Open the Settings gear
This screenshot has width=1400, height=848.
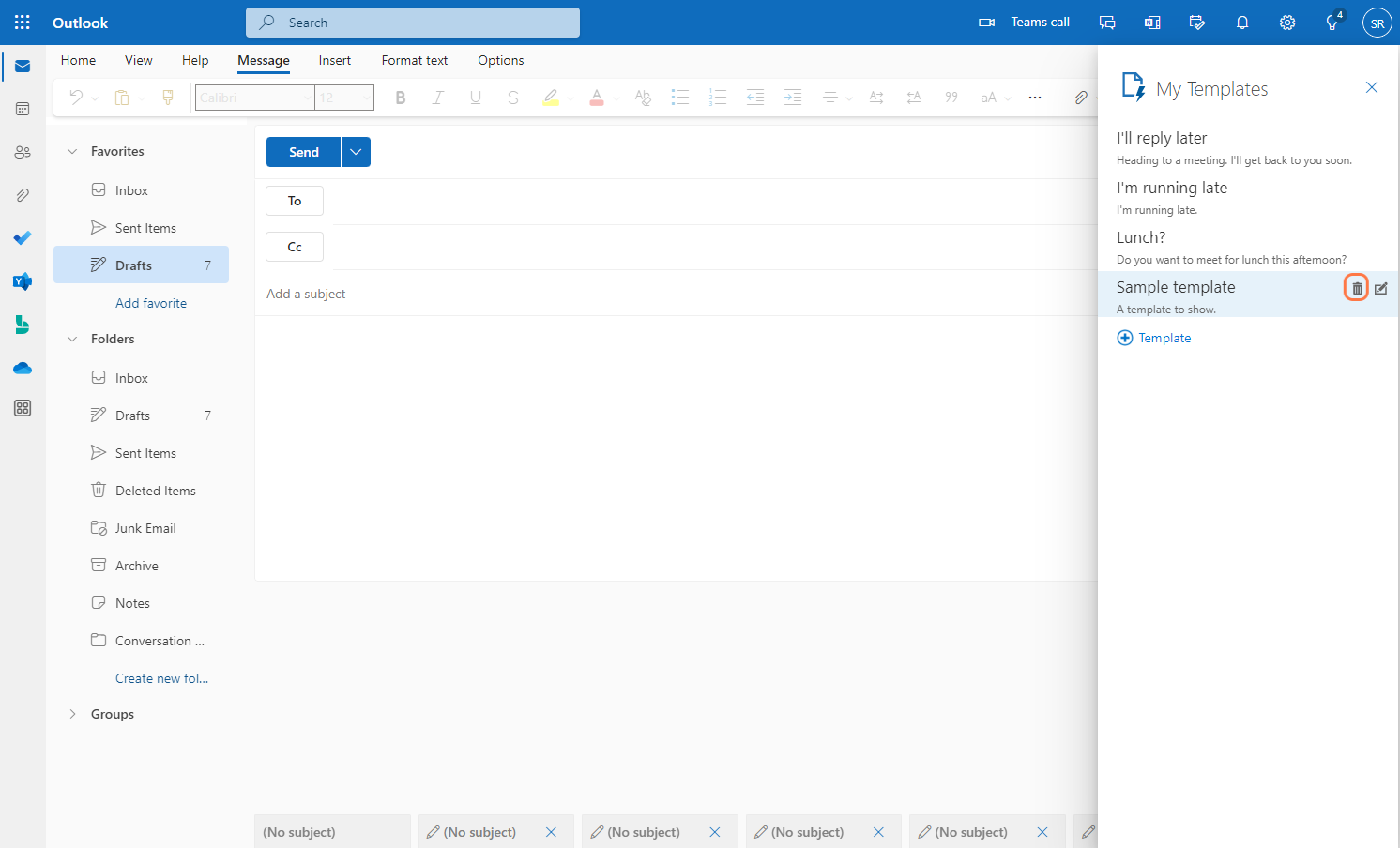(x=1287, y=23)
